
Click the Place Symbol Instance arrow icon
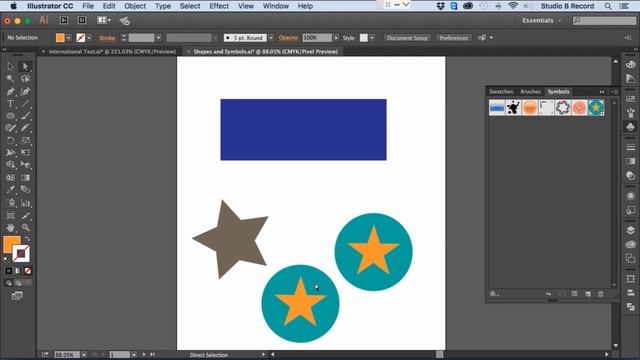click(x=548, y=294)
